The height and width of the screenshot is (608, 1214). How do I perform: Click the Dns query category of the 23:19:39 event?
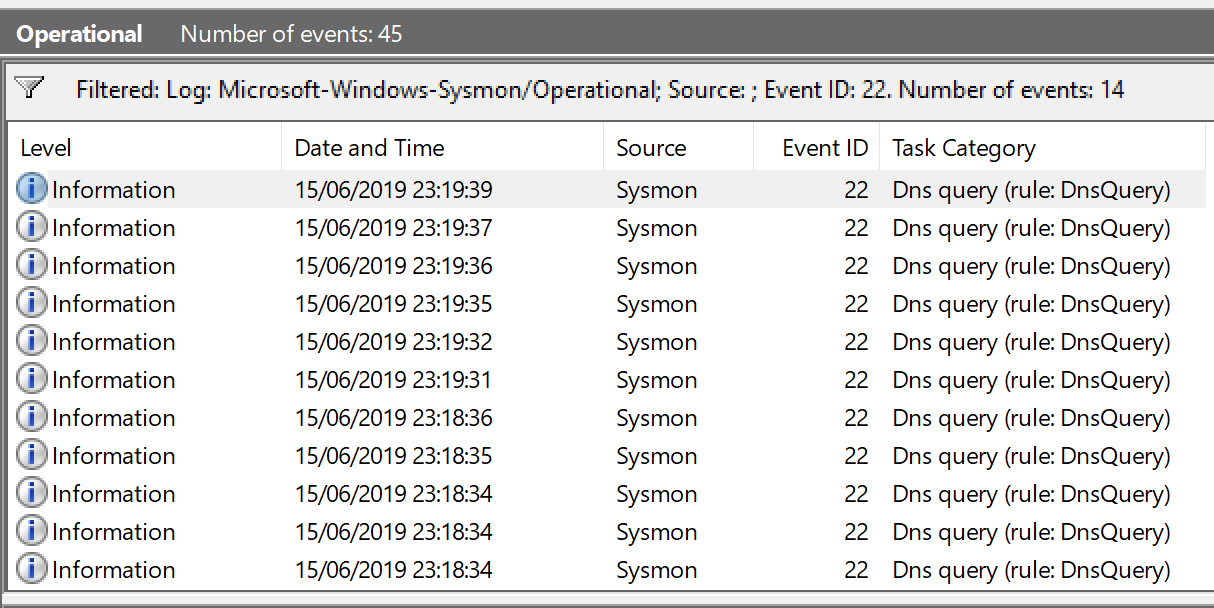coord(1031,190)
